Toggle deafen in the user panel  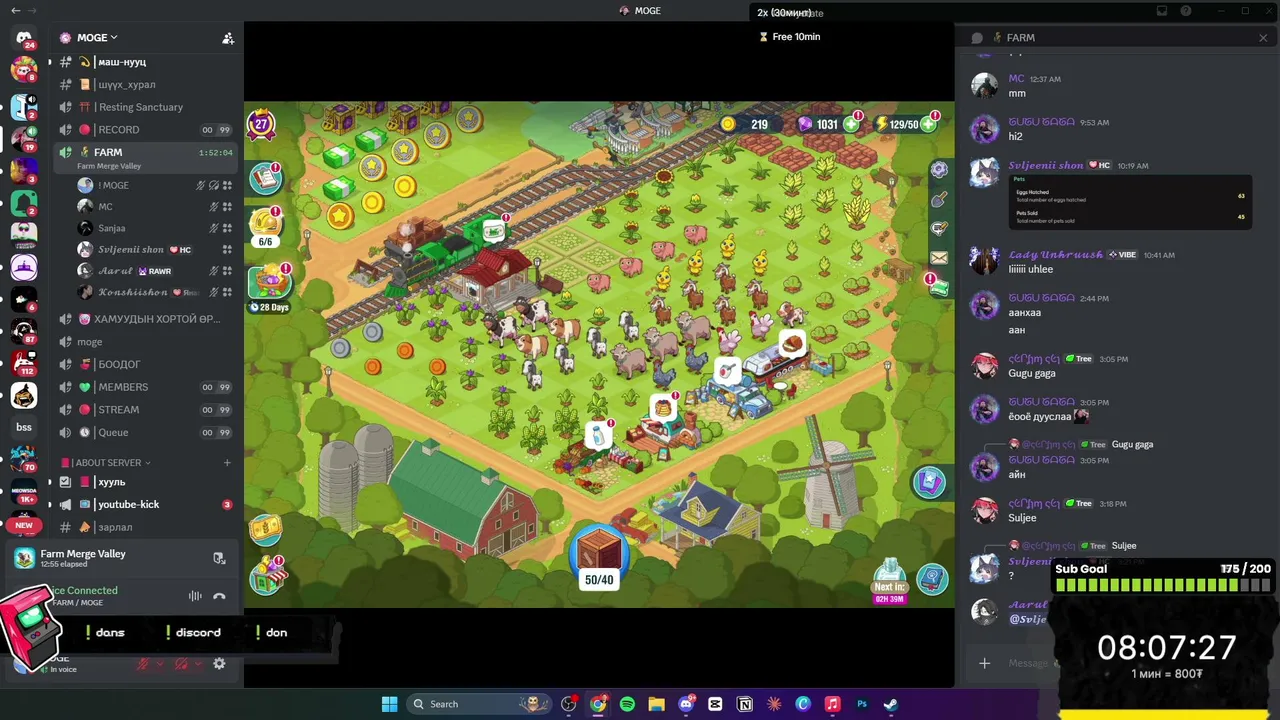(x=181, y=663)
